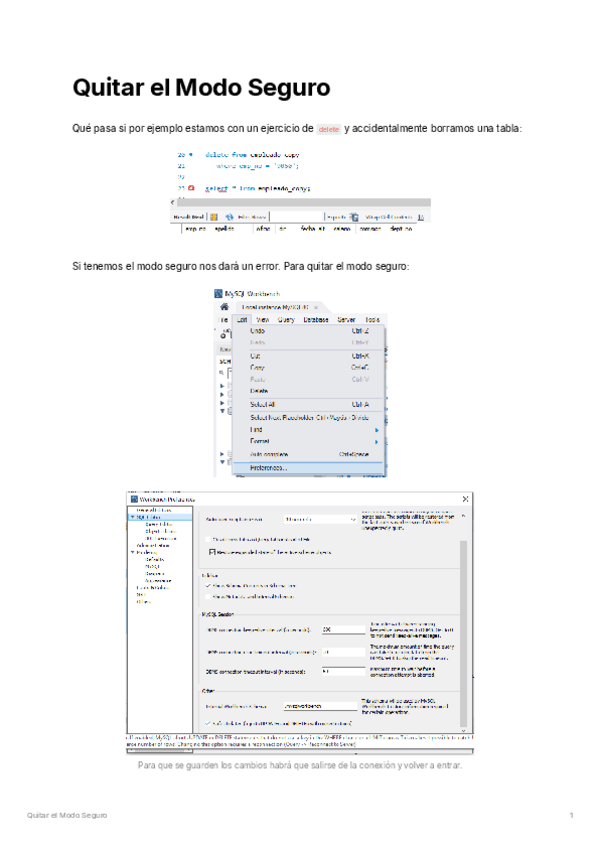Select SQL Editor in Preferences tree
The height and width of the screenshot is (848, 600).
[x=148, y=517]
